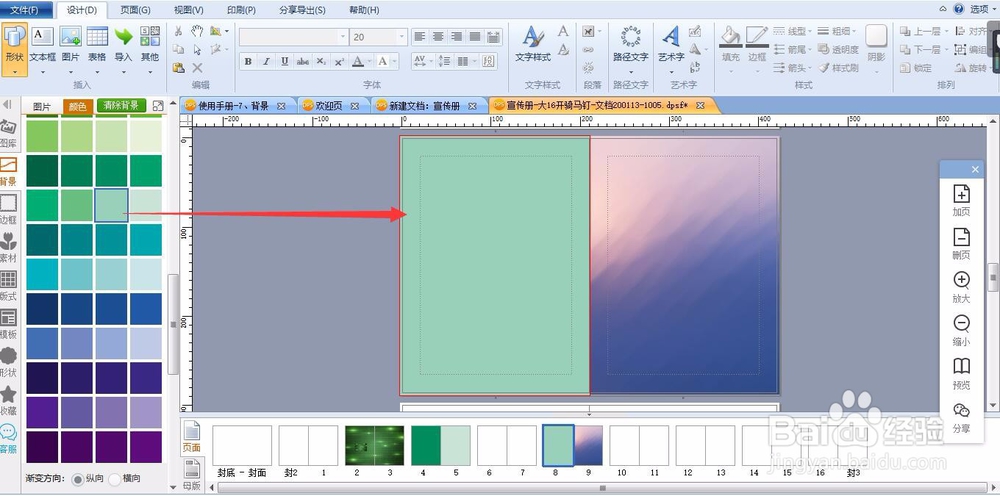Switch background panel to 图片 tab

point(42,106)
